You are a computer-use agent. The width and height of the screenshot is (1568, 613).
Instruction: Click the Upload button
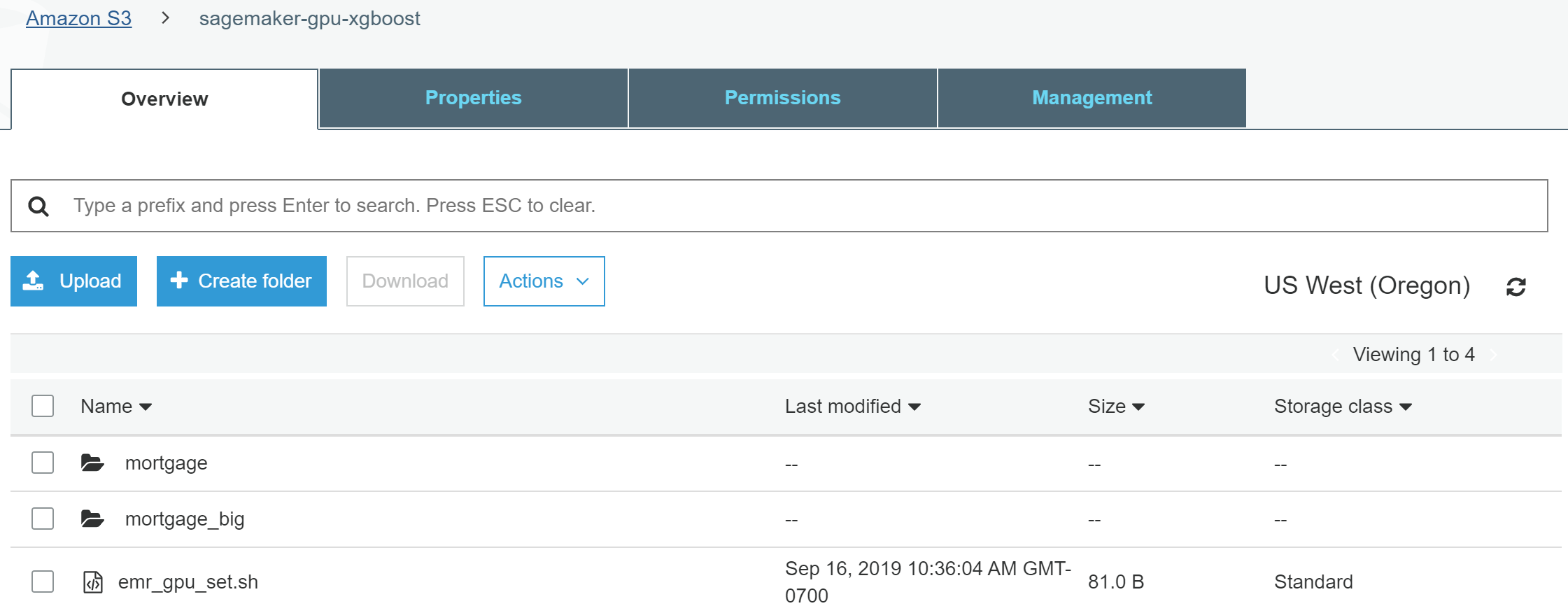[x=73, y=281]
